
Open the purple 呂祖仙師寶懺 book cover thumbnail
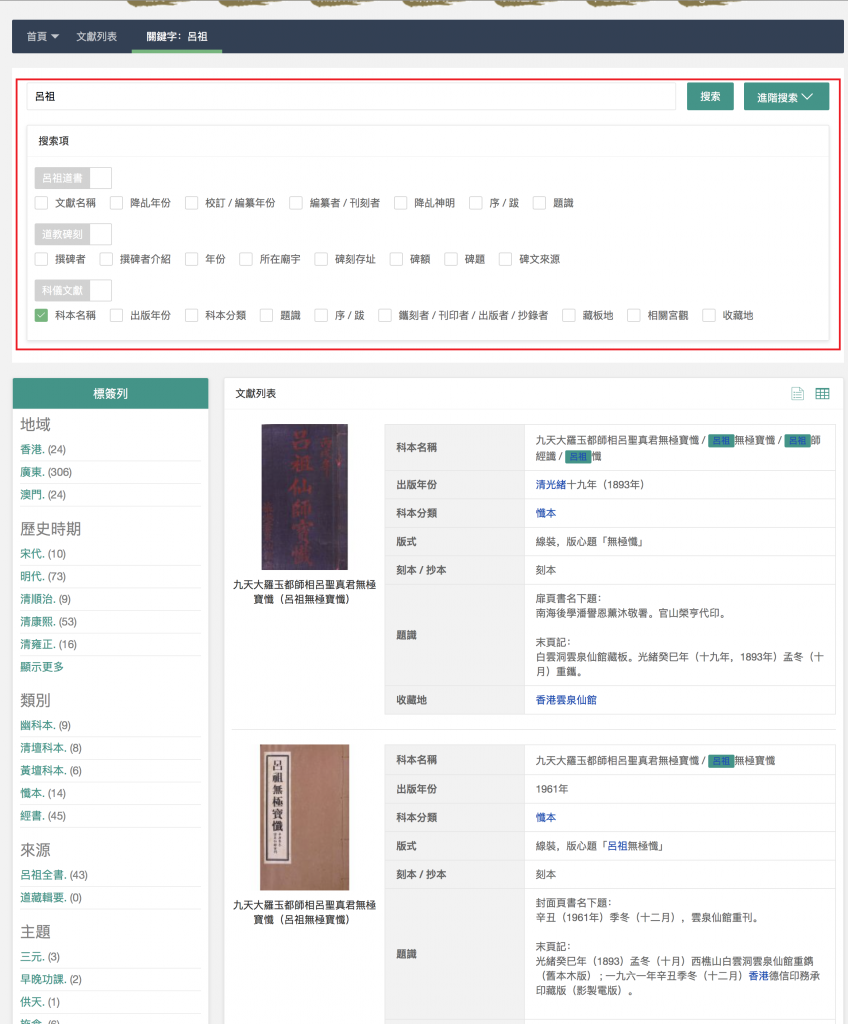[x=304, y=497]
